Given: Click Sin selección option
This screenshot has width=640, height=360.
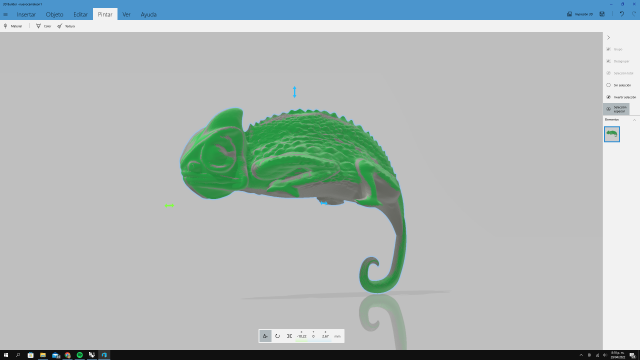Looking at the screenshot, I should click(x=618, y=85).
